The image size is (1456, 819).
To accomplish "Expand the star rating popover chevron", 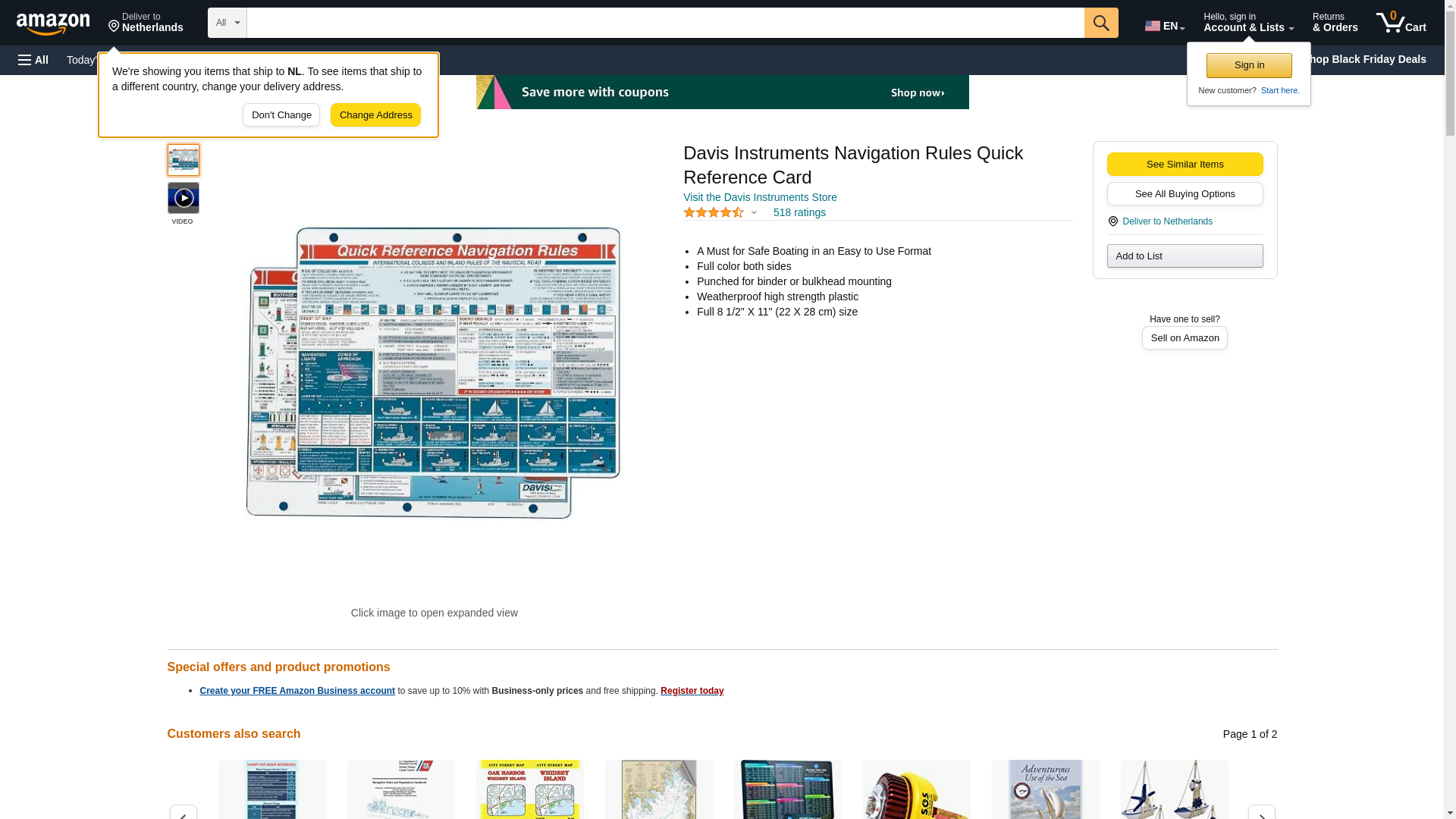I will point(753,213).
